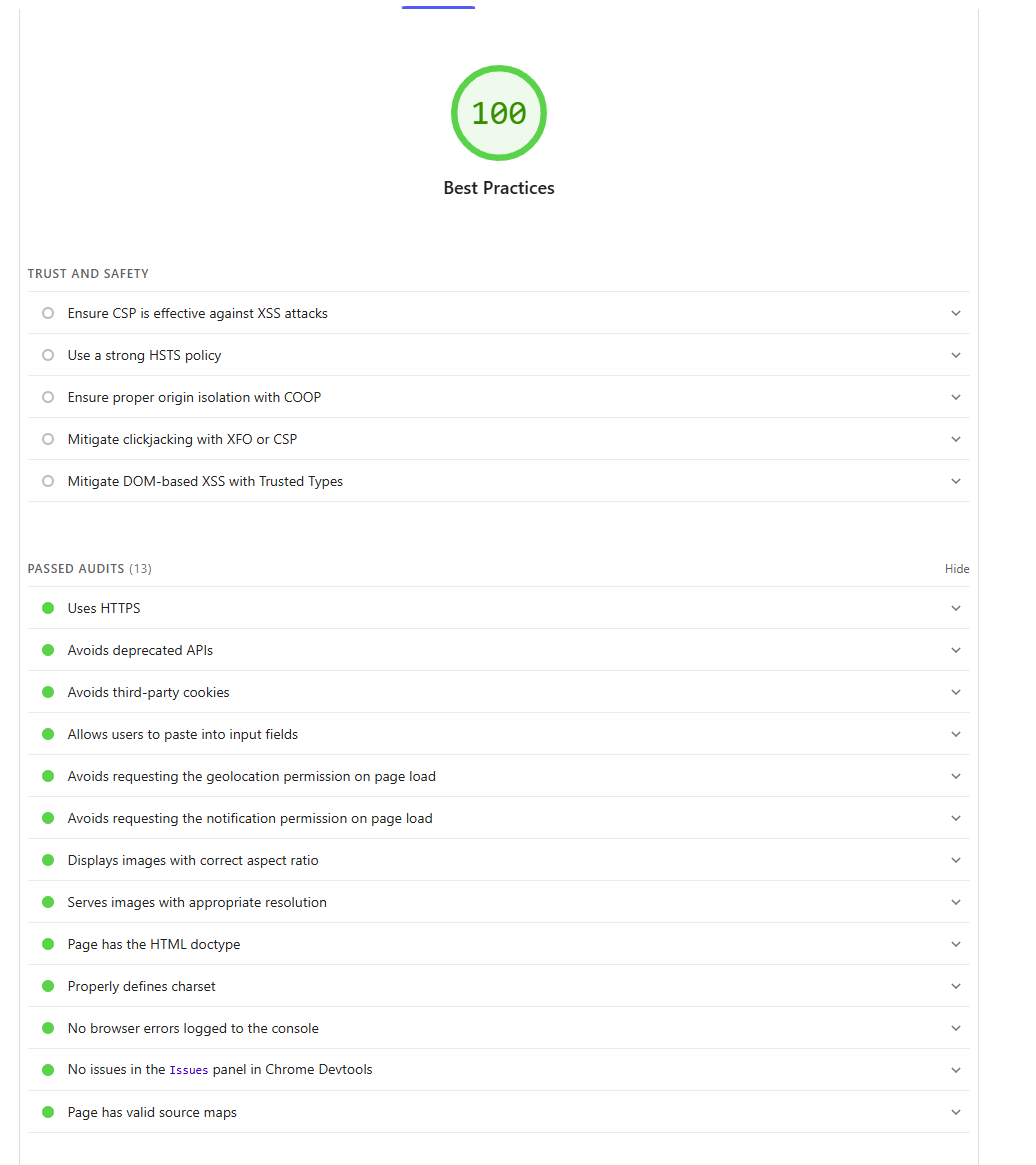Expand chevron for Avoids third-party cookies

coord(956,692)
